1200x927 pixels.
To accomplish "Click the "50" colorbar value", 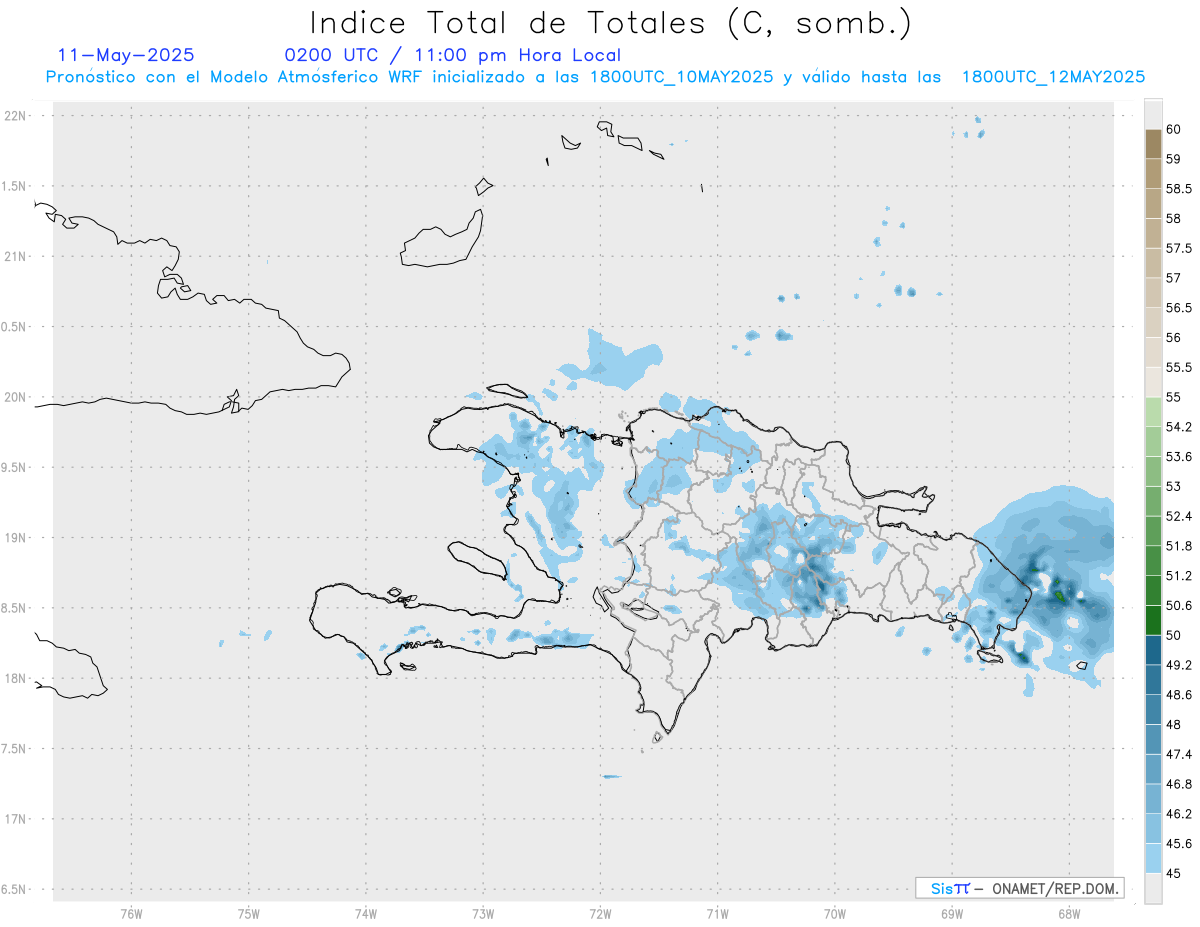I will (x=1174, y=635).
